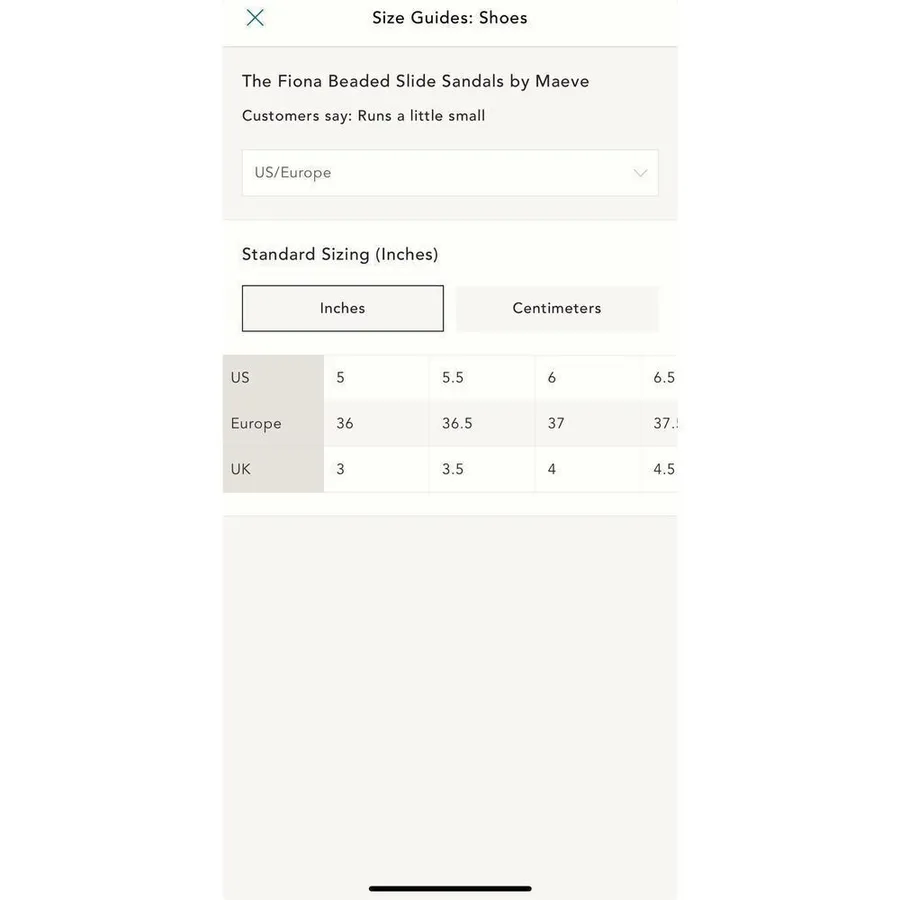Tap UK size 4.5 cell

click(660, 470)
